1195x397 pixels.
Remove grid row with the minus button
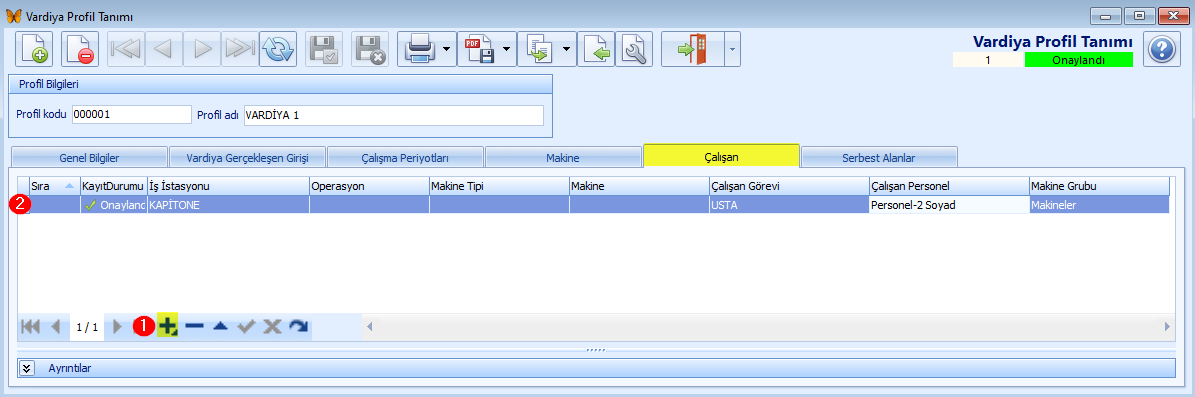click(x=194, y=326)
